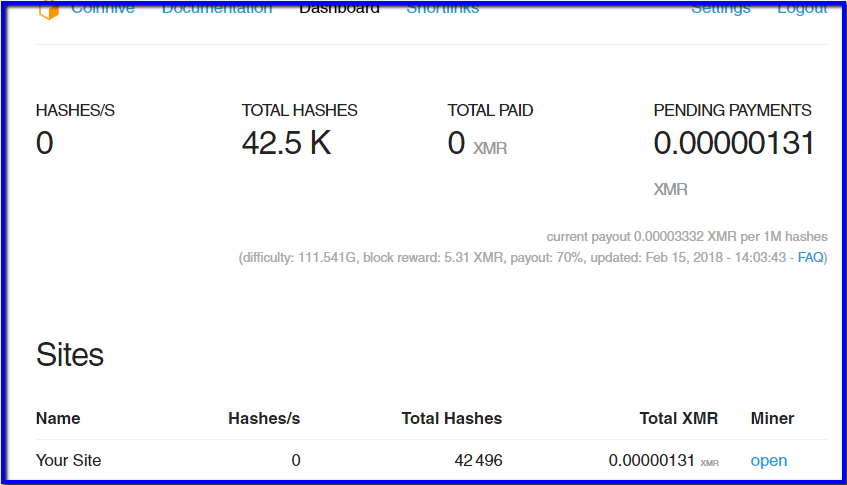Click the Name column header
This screenshot has height=485, width=847.
point(58,418)
